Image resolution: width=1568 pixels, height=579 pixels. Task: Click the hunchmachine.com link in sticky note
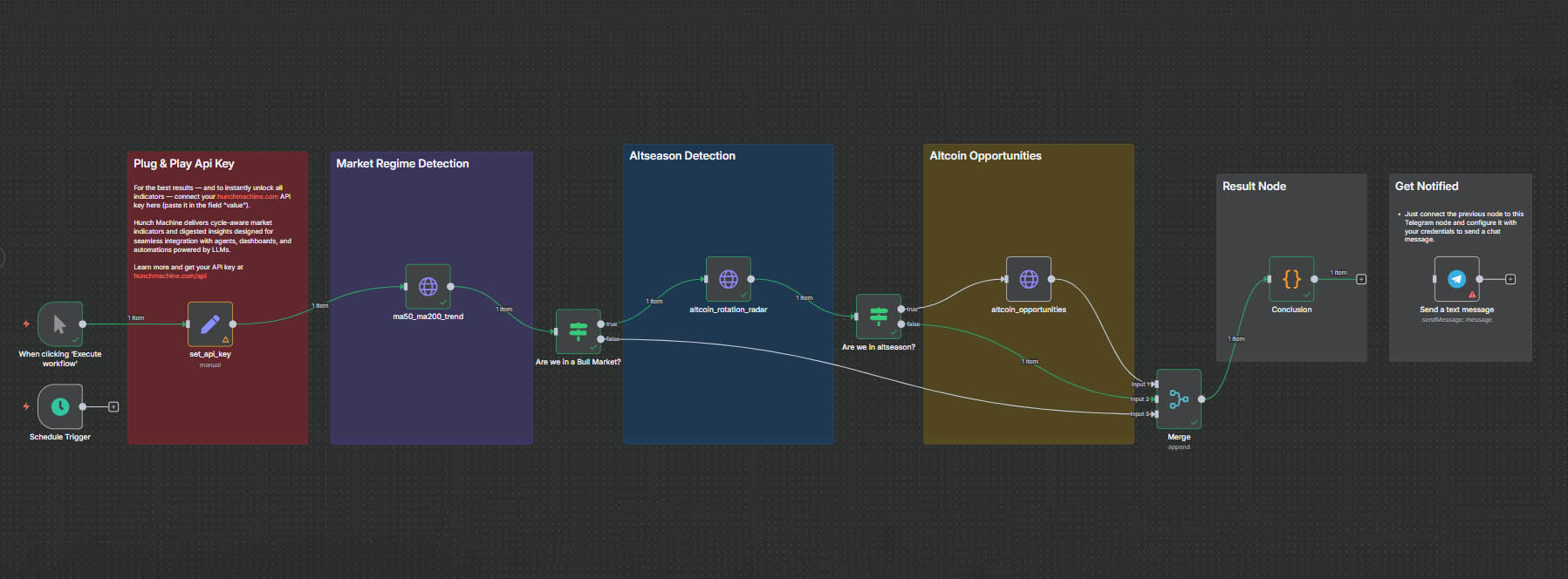(247, 197)
